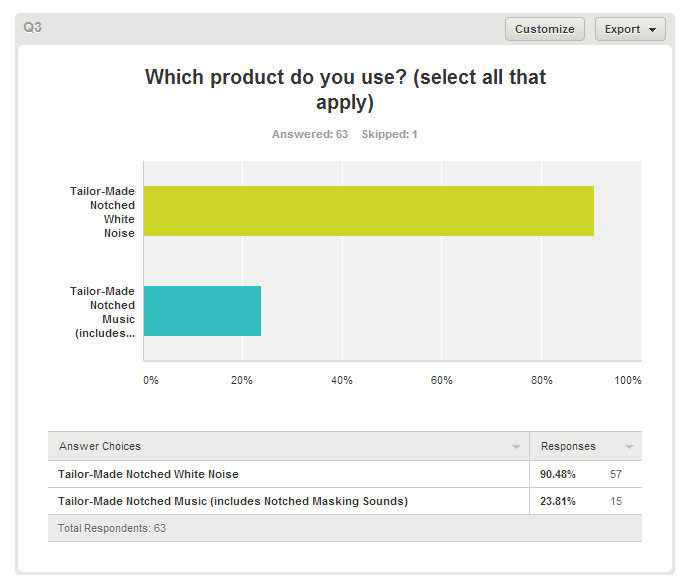This screenshot has width=692, height=583.
Task: Click the response count 15
Action: pyautogui.click(x=616, y=501)
